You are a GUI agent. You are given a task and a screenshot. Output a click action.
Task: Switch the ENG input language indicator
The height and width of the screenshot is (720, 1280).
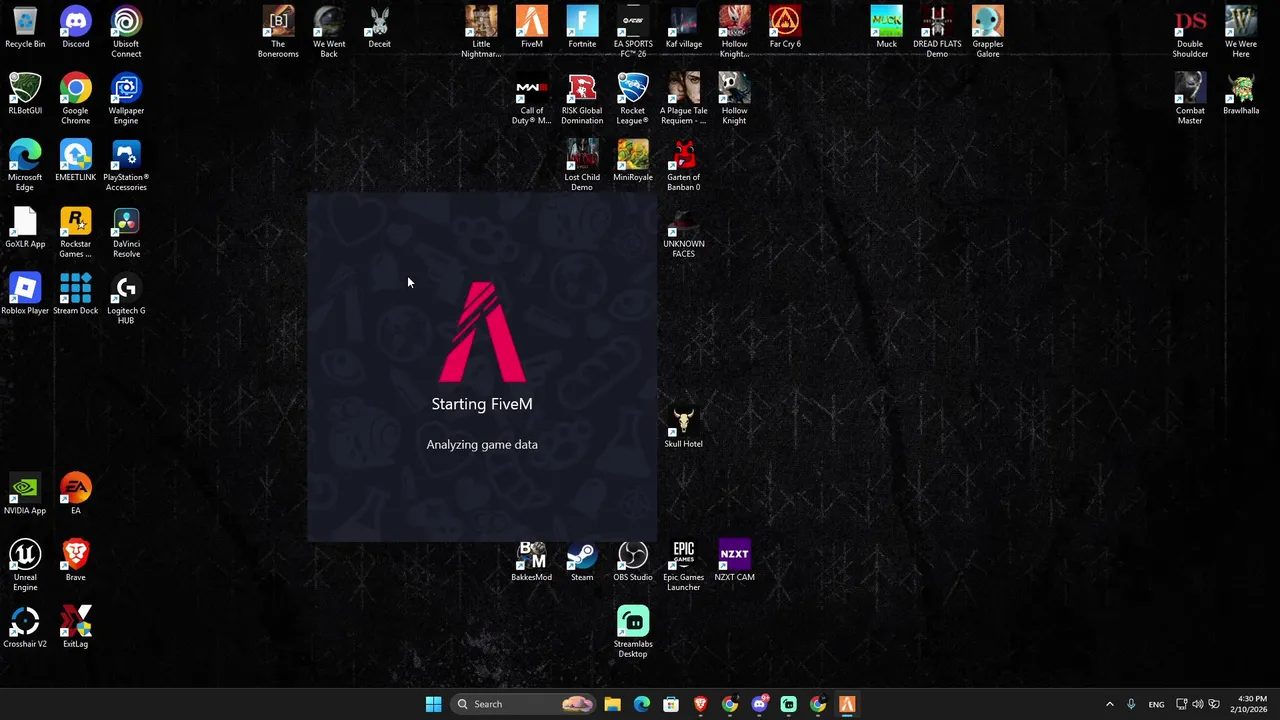(1156, 704)
